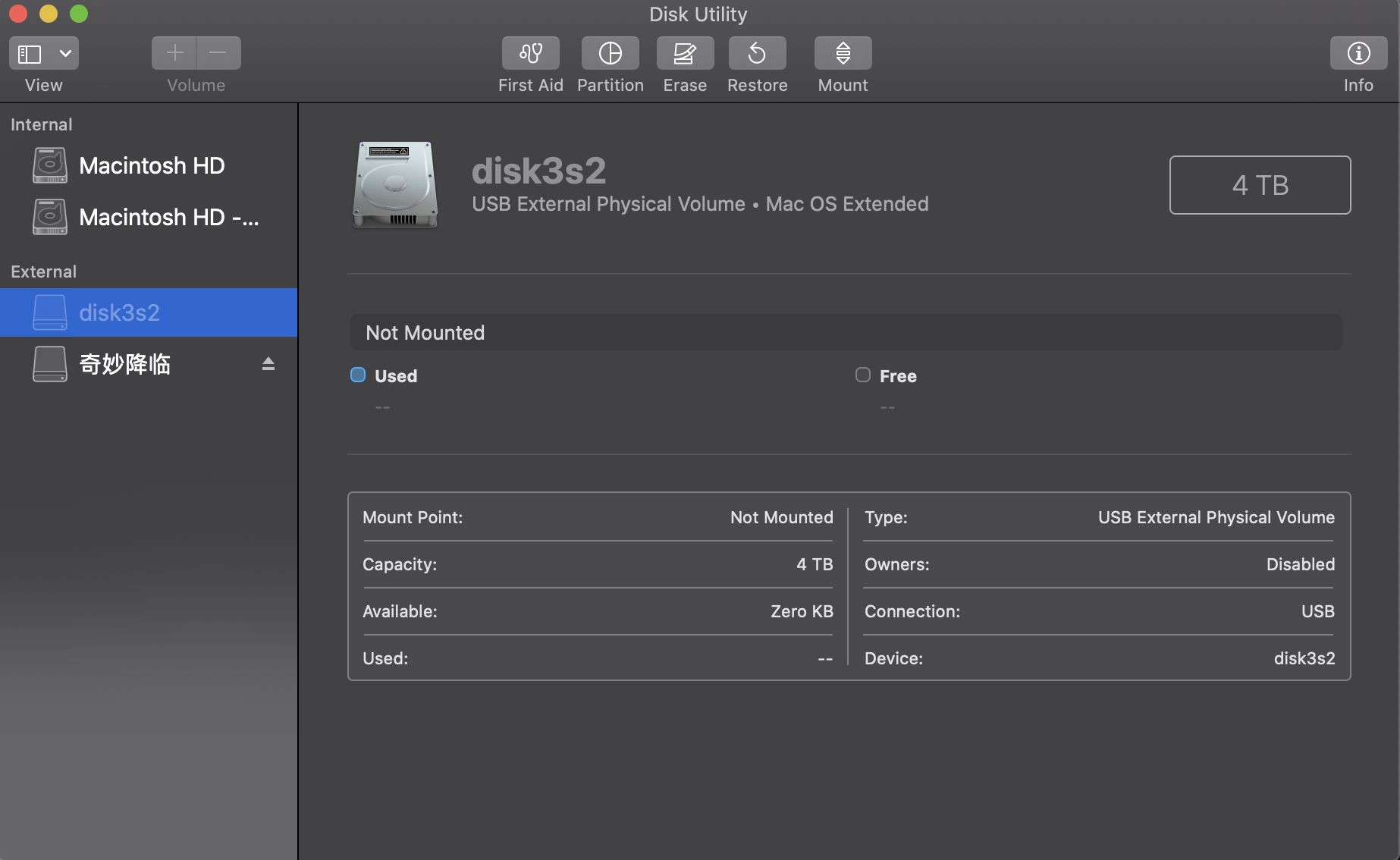The width and height of the screenshot is (1400, 860).
Task: Open the View dropdown chevron
Action: point(65,54)
